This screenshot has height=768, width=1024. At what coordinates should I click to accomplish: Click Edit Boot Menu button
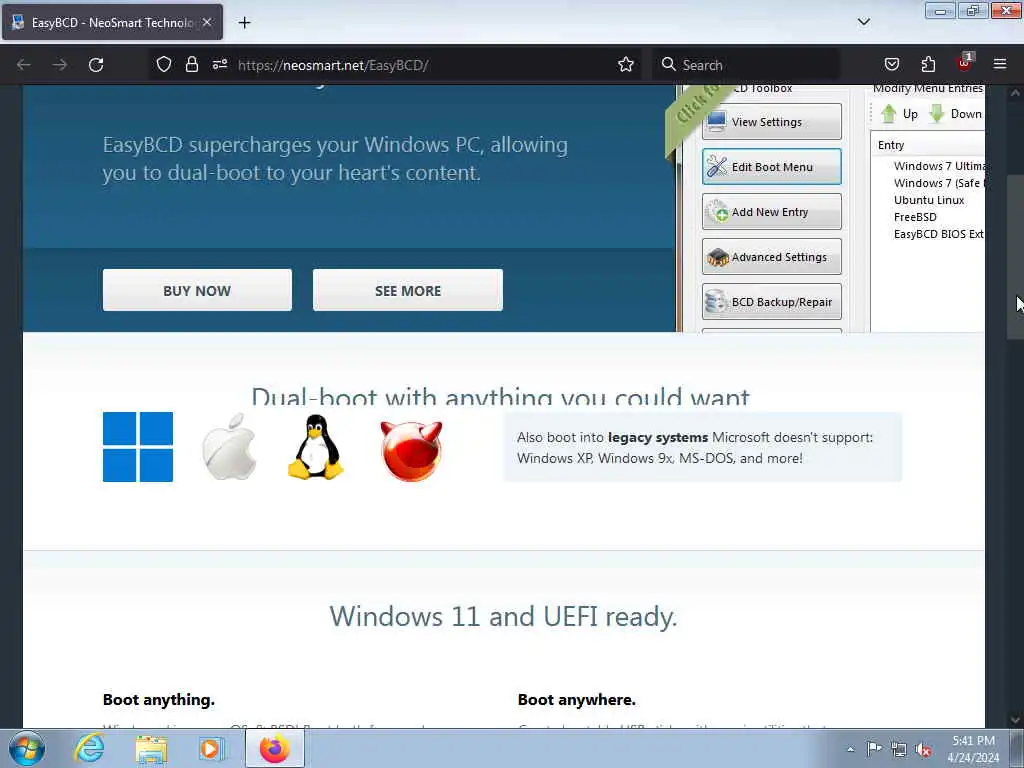click(x=771, y=167)
